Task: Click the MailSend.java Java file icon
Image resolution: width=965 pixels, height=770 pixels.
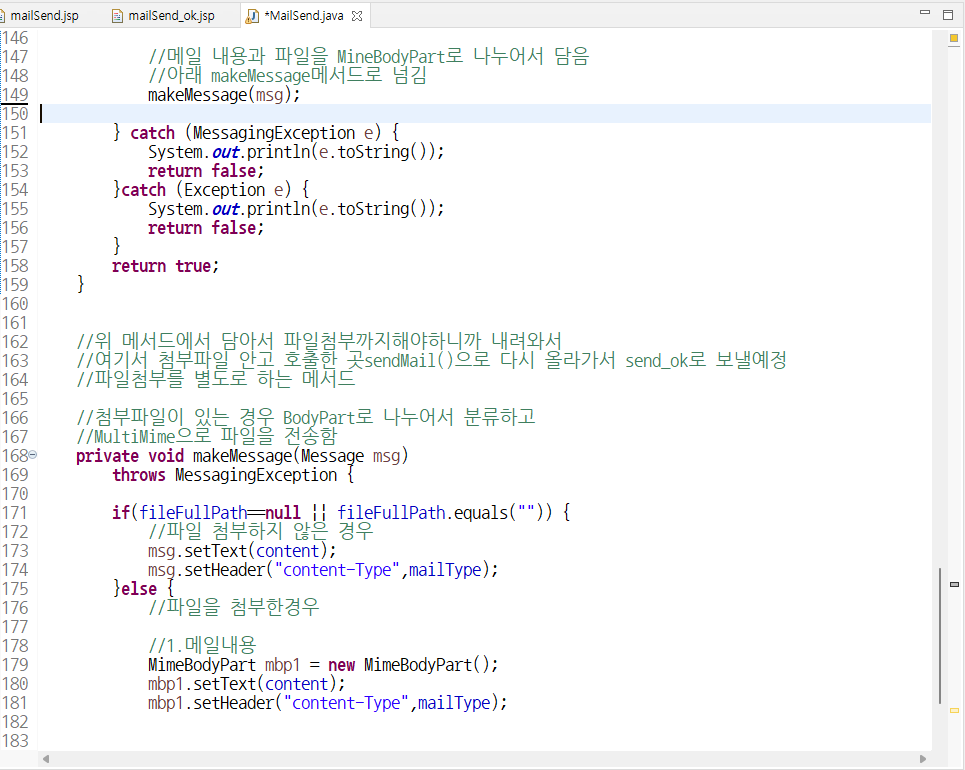Action: click(252, 16)
